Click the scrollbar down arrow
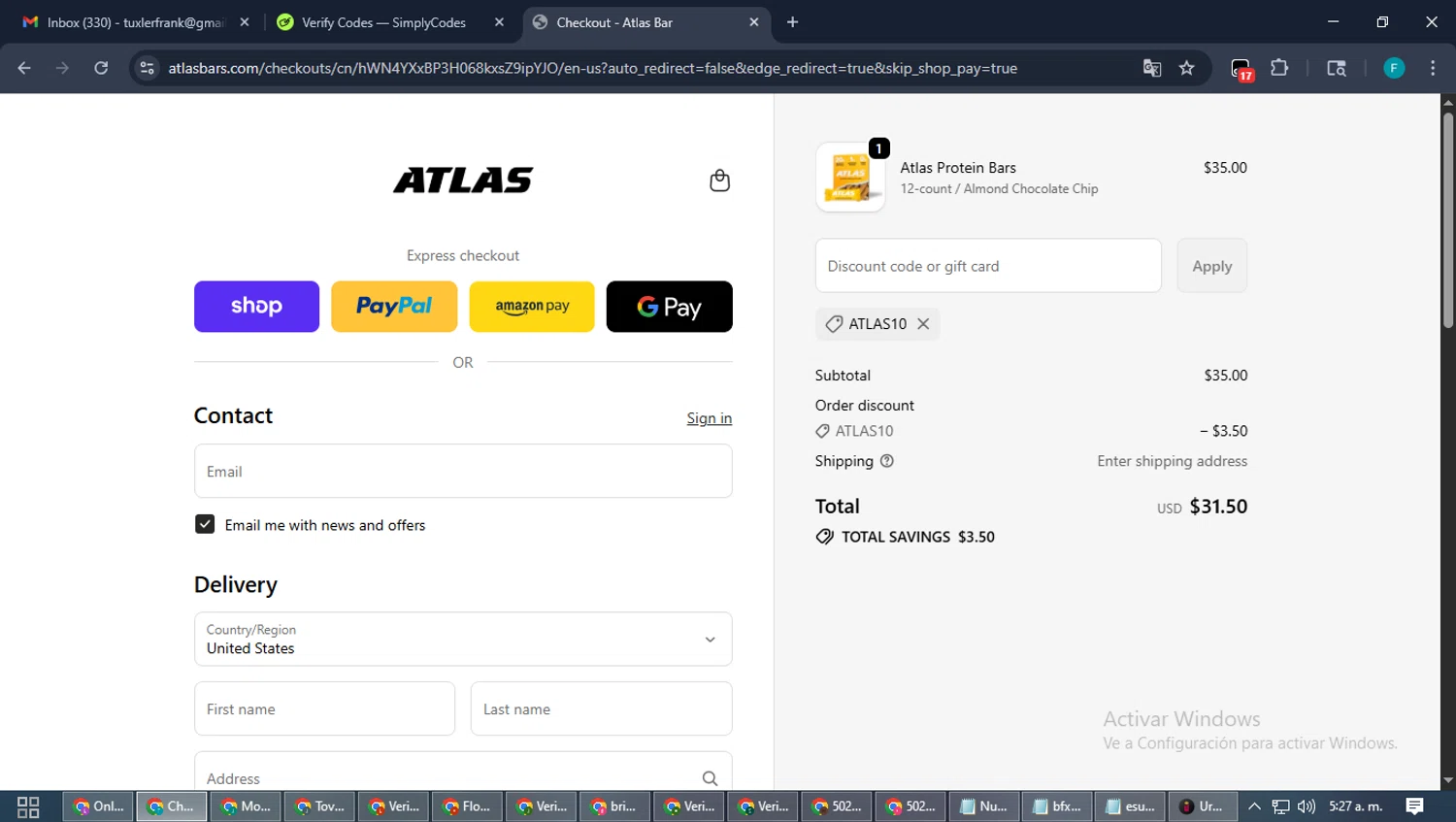Image resolution: width=1456 pixels, height=822 pixels. click(1447, 780)
